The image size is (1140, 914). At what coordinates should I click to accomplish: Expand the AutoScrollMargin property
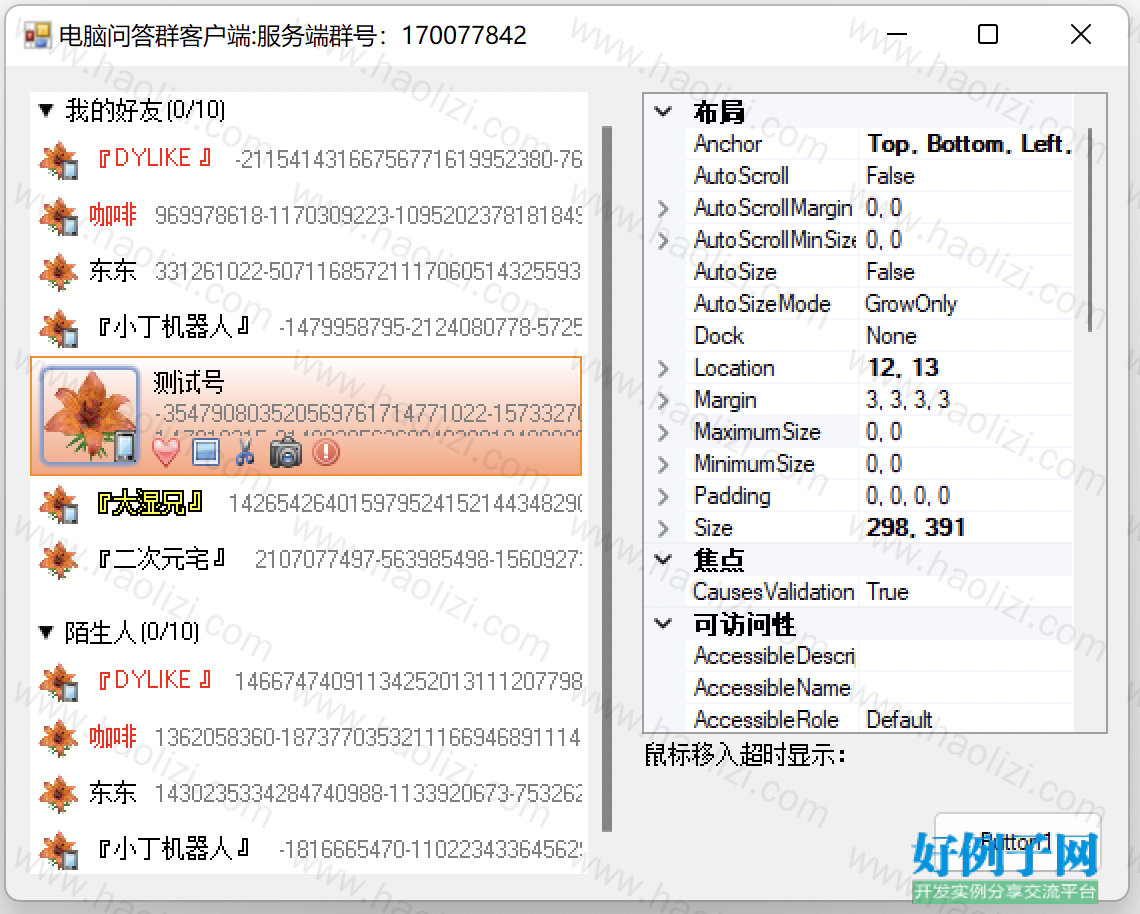click(662, 209)
